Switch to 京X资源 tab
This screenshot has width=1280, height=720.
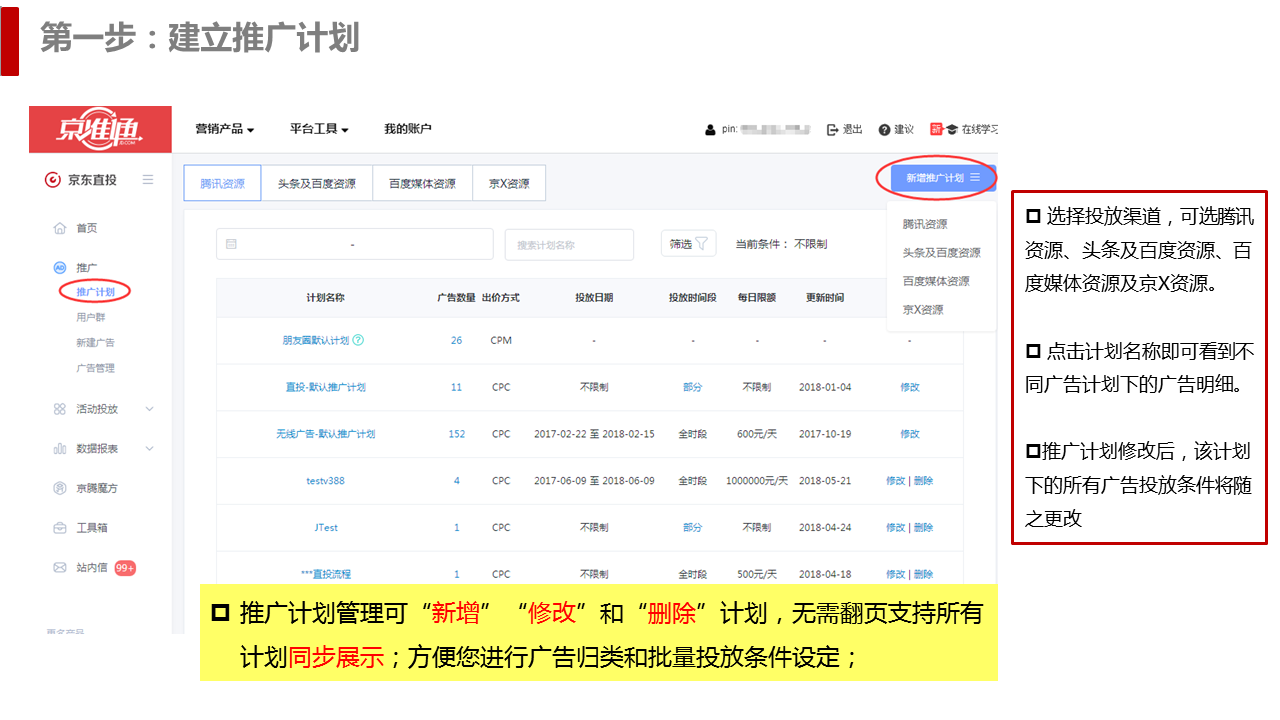pos(509,184)
